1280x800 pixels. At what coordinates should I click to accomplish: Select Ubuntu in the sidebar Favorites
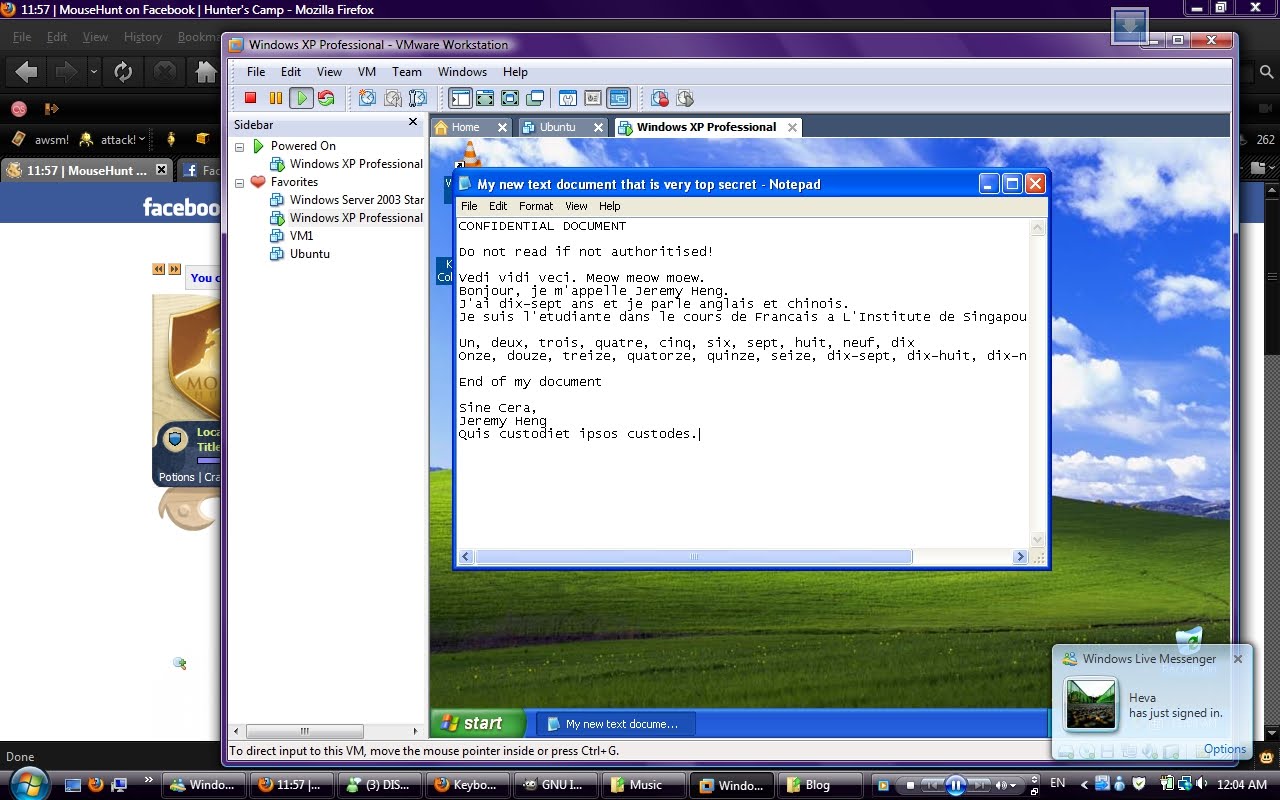click(x=310, y=254)
